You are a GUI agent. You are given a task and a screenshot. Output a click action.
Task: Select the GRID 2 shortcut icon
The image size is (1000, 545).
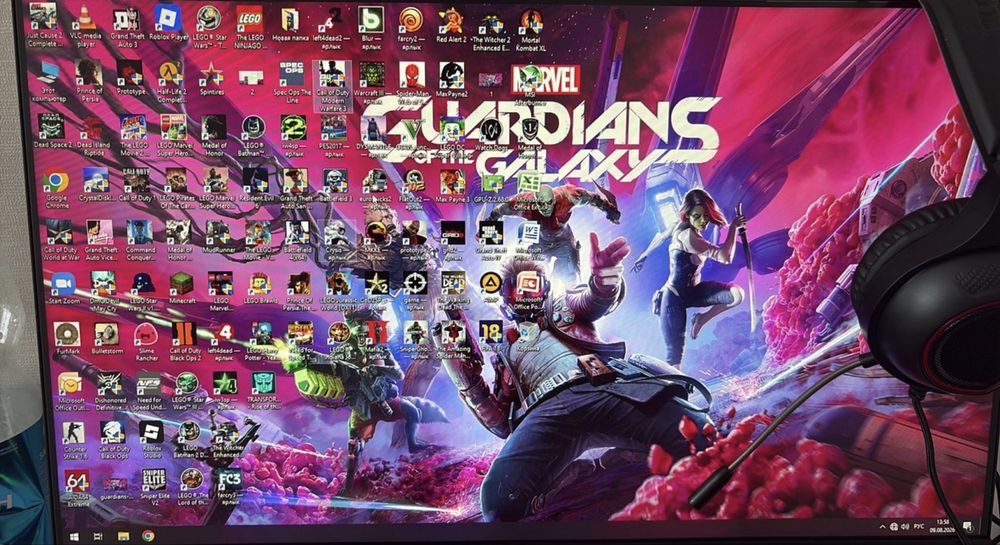pyautogui.click(x=453, y=241)
